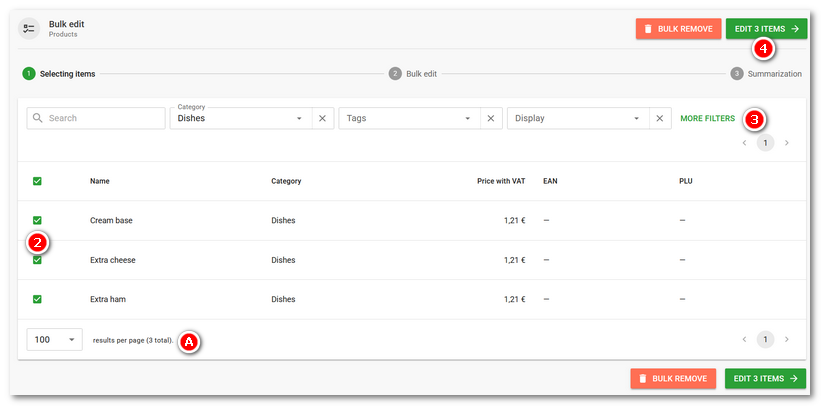Go to next page using bottom chevron

pyautogui.click(x=787, y=339)
